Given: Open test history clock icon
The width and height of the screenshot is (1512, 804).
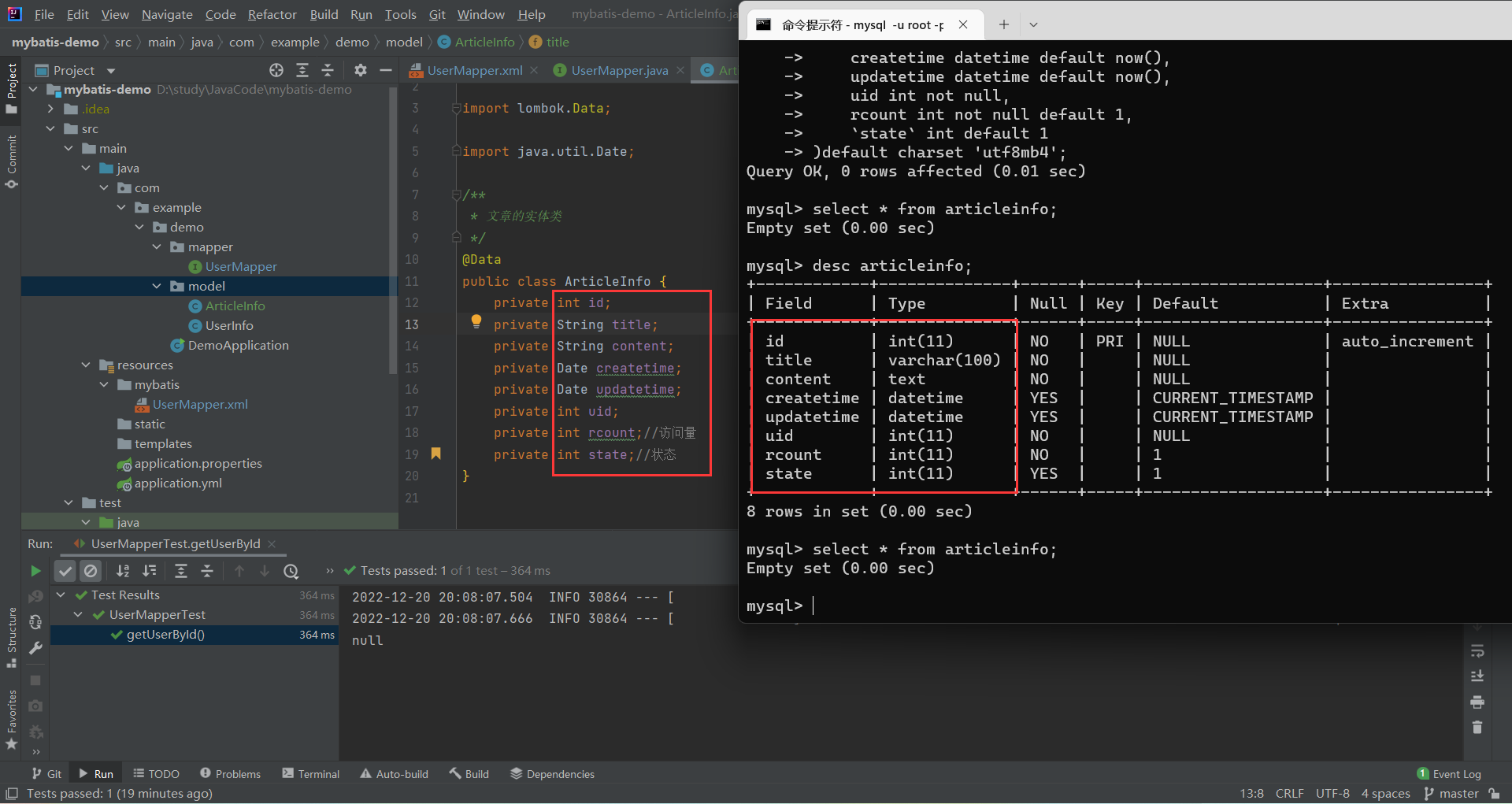Looking at the screenshot, I should 291,571.
